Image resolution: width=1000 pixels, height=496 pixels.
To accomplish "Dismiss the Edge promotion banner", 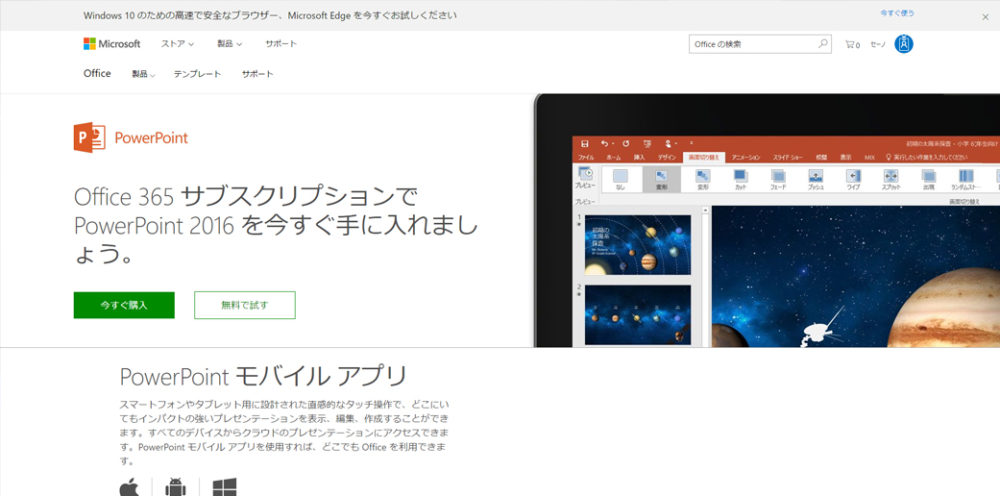I will click(x=985, y=17).
